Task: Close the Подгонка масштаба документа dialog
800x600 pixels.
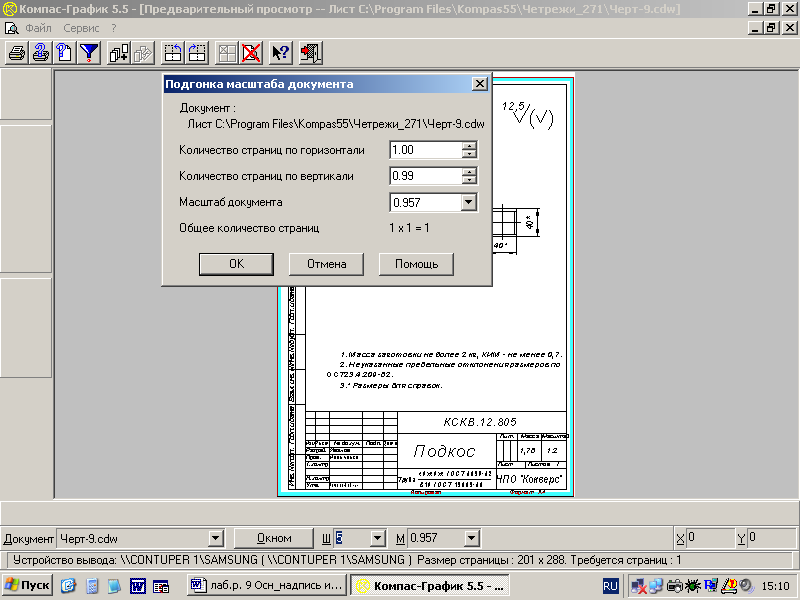Action: tap(480, 84)
